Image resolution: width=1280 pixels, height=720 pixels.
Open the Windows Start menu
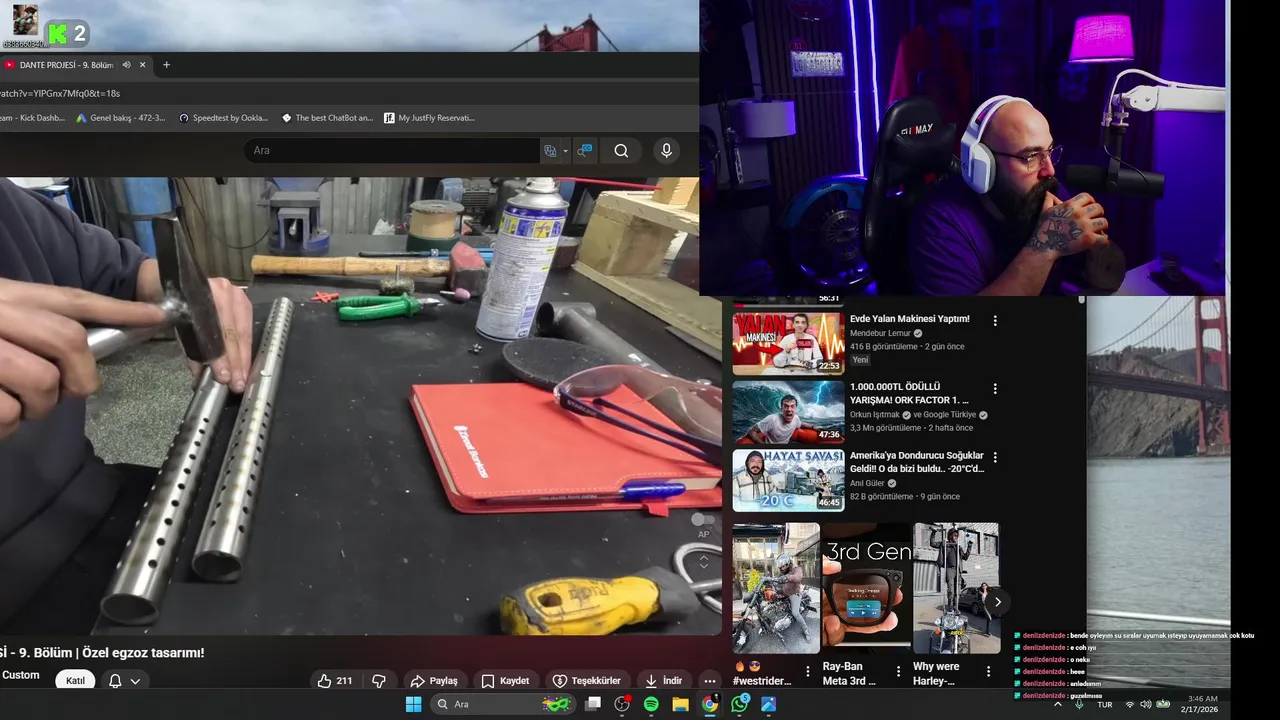tap(413, 704)
